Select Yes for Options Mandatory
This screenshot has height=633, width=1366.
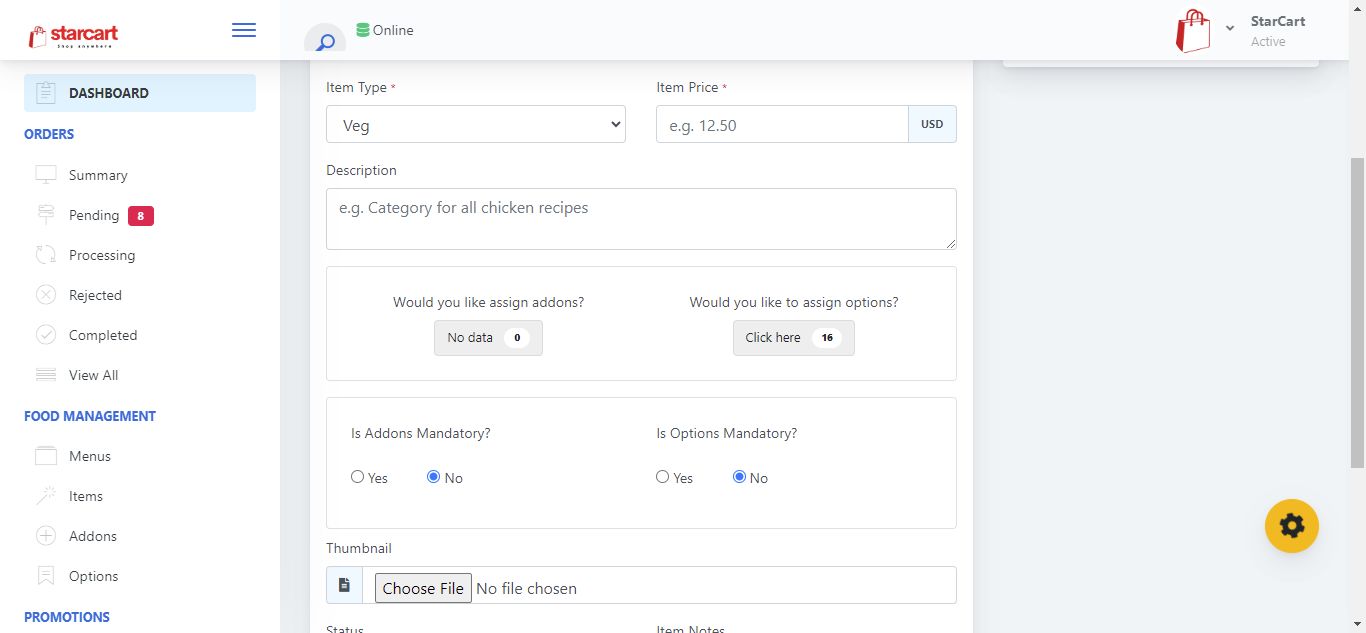[x=663, y=477]
